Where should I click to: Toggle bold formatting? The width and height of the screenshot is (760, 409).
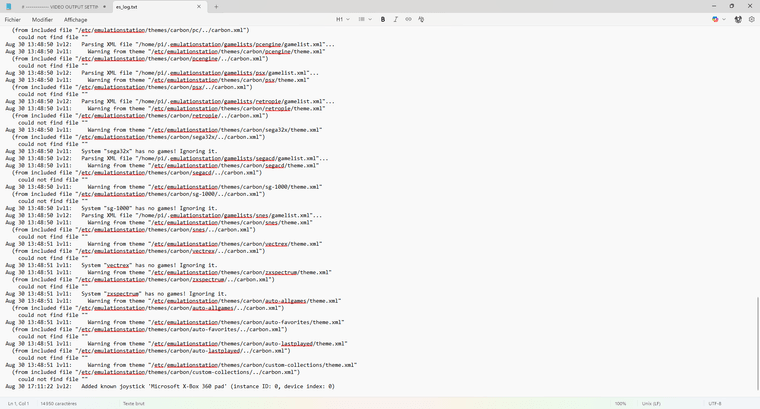383,19
